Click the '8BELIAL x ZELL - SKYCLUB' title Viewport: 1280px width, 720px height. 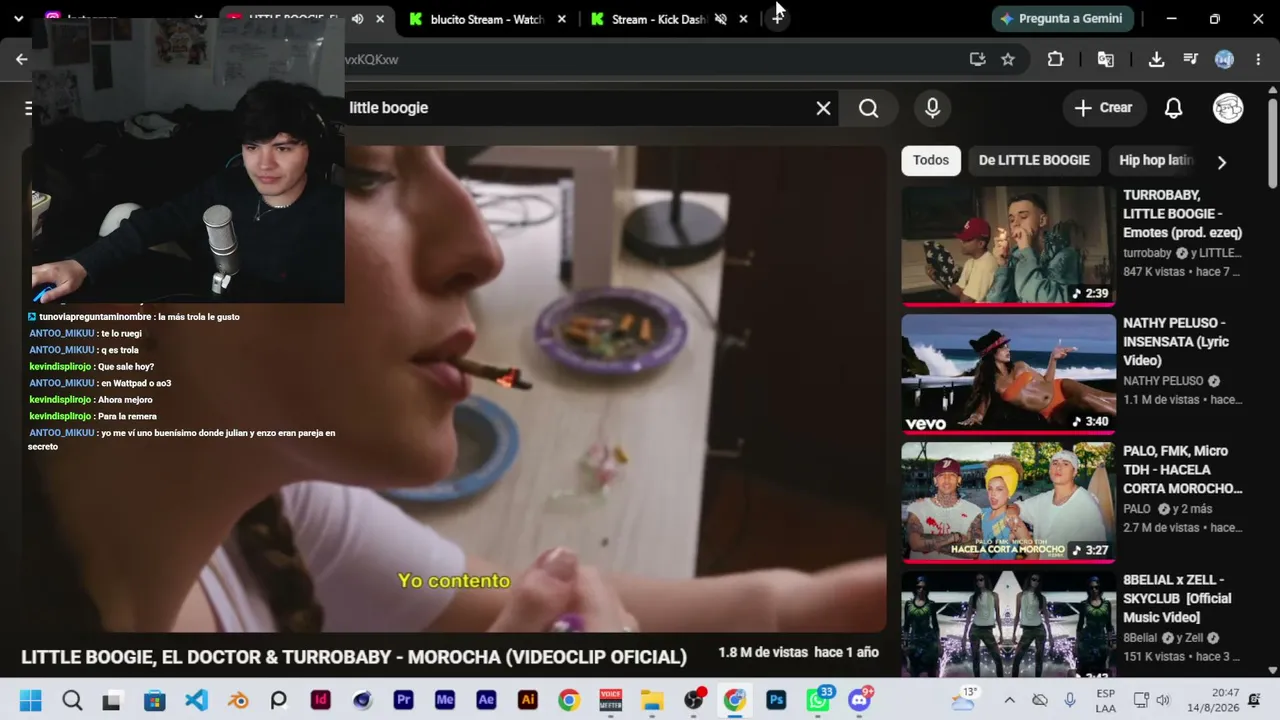(1177, 598)
